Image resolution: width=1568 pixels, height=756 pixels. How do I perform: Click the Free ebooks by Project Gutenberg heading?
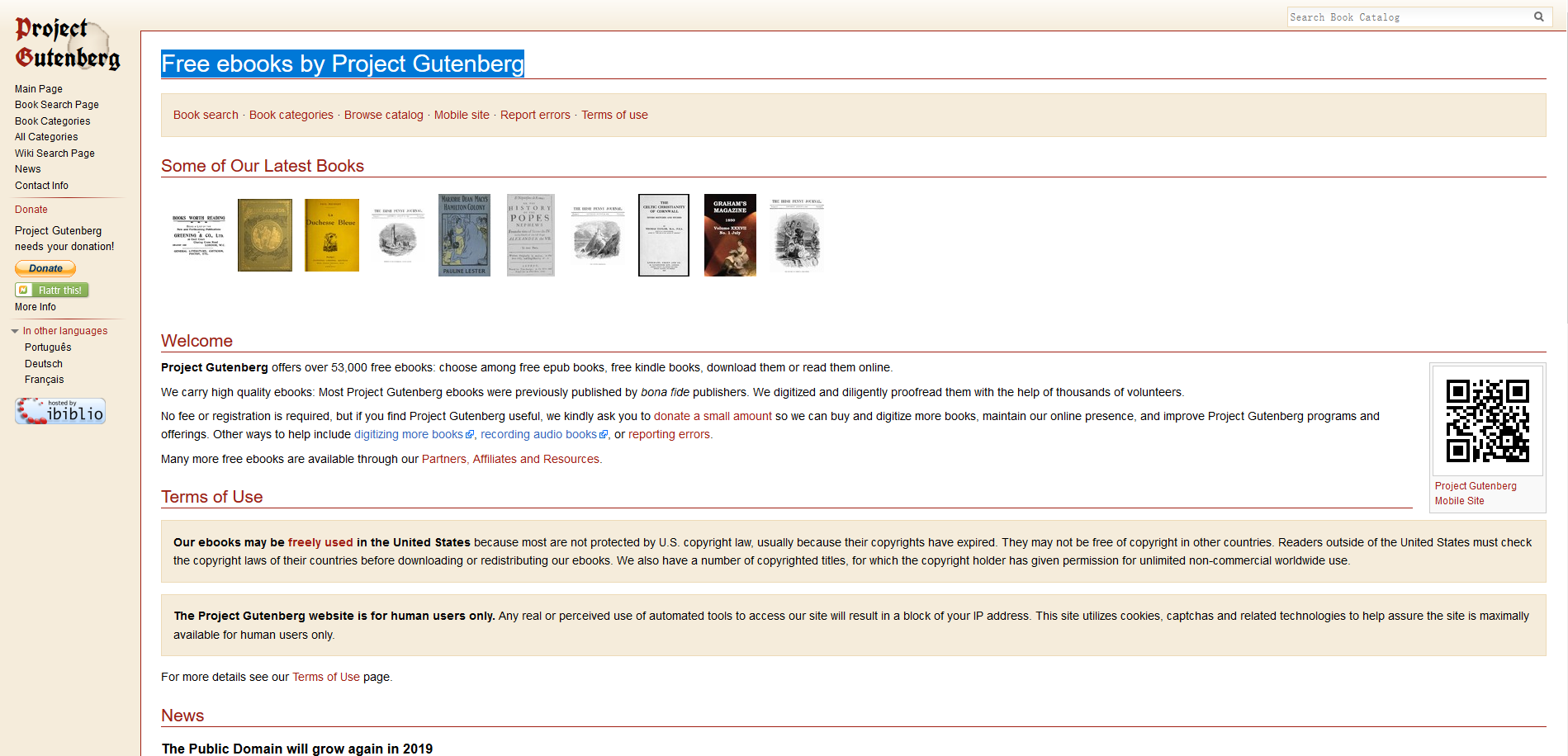pyautogui.click(x=343, y=64)
